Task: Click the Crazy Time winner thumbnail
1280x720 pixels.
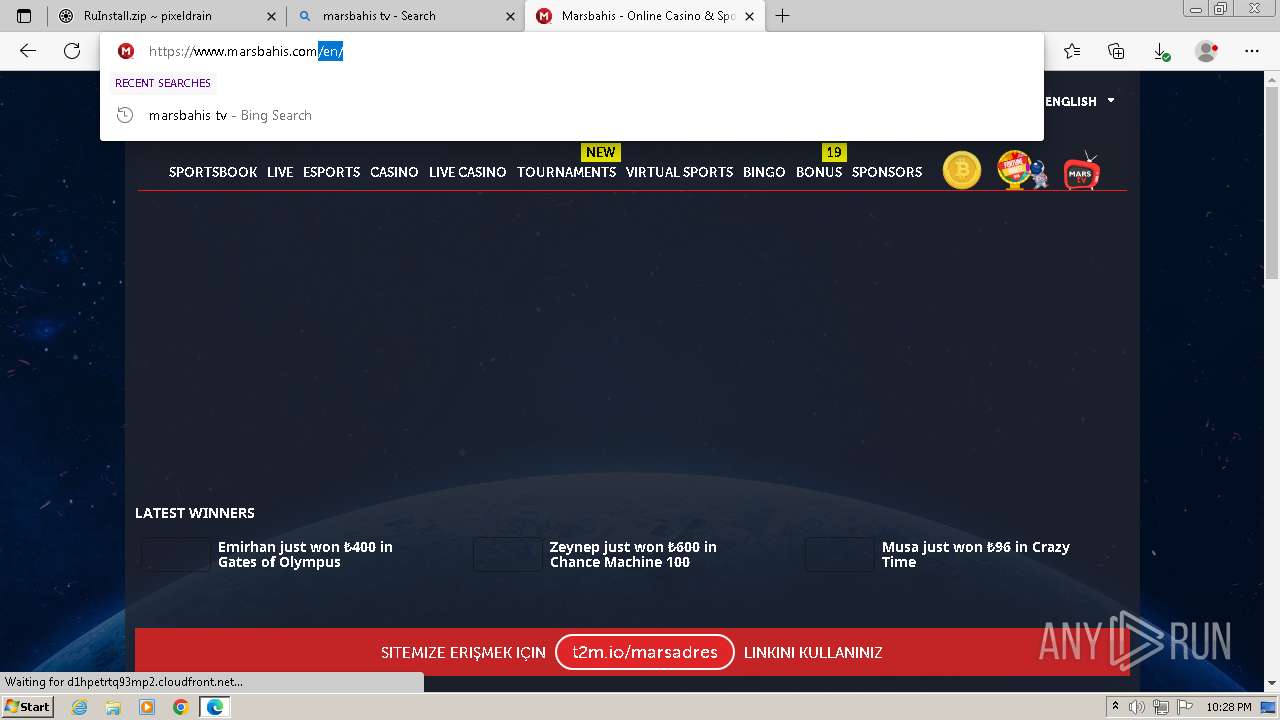Action: click(x=840, y=554)
